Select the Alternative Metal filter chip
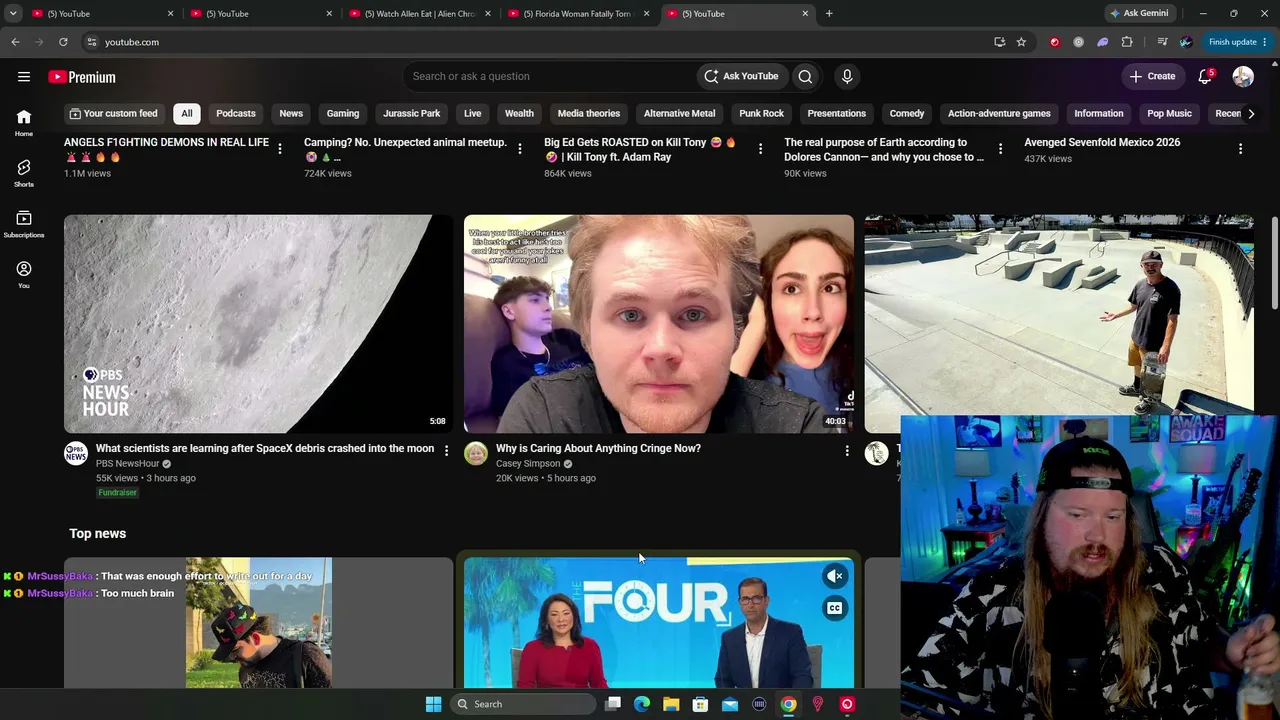Viewport: 1280px width, 720px height. click(680, 113)
